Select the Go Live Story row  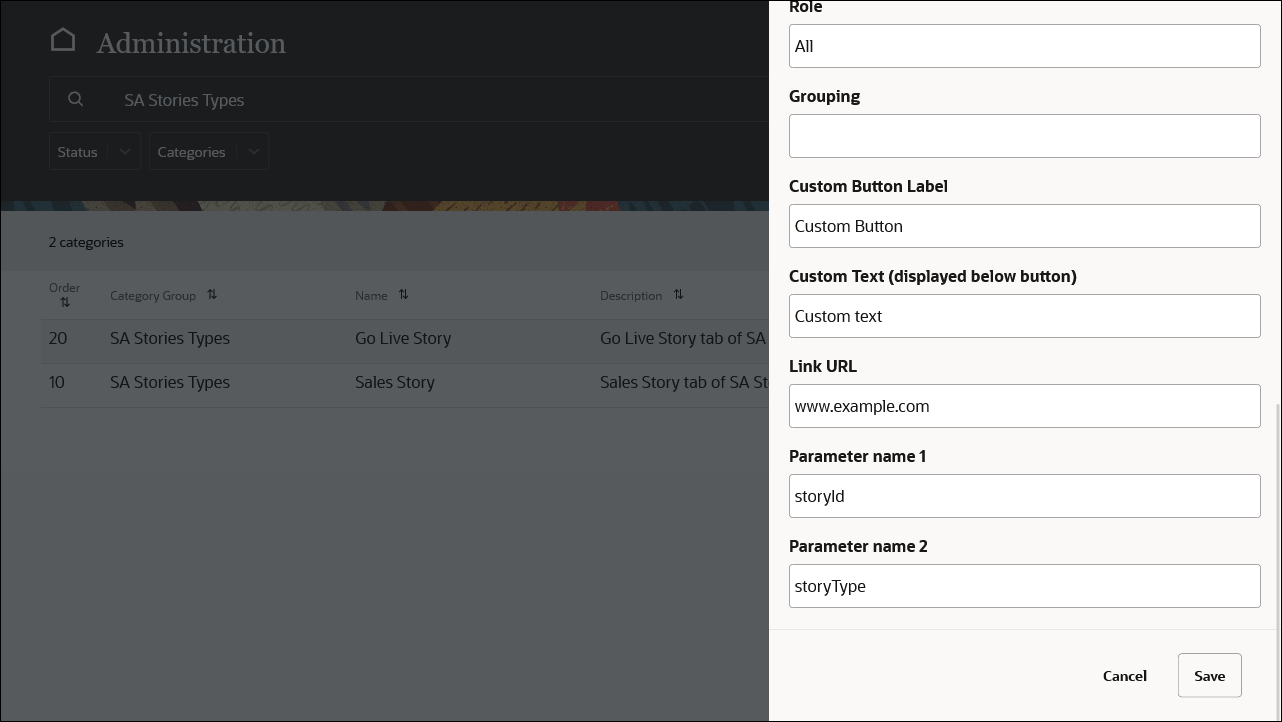click(x=403, y=338)
